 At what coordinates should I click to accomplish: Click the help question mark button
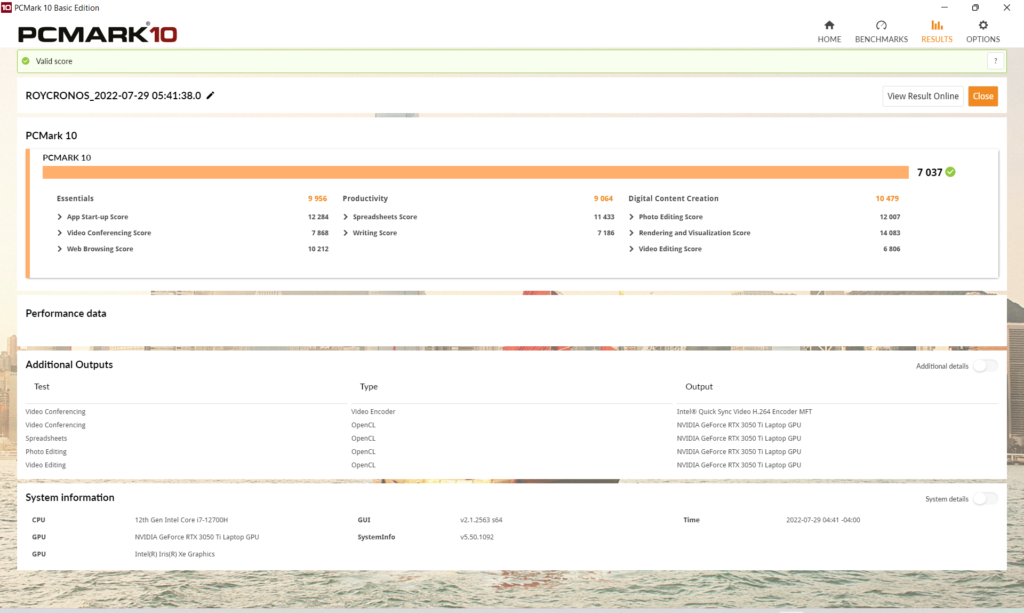(995, 61)
